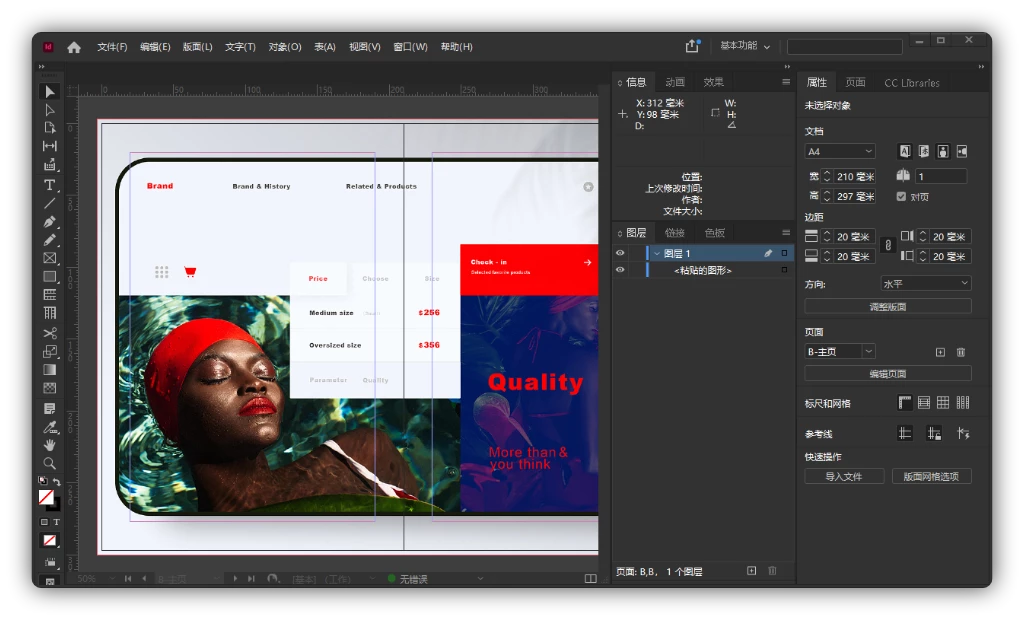1024x620 pixels.
Task: Choose the Zoom magnifier tool
Action: coord(49,463)
